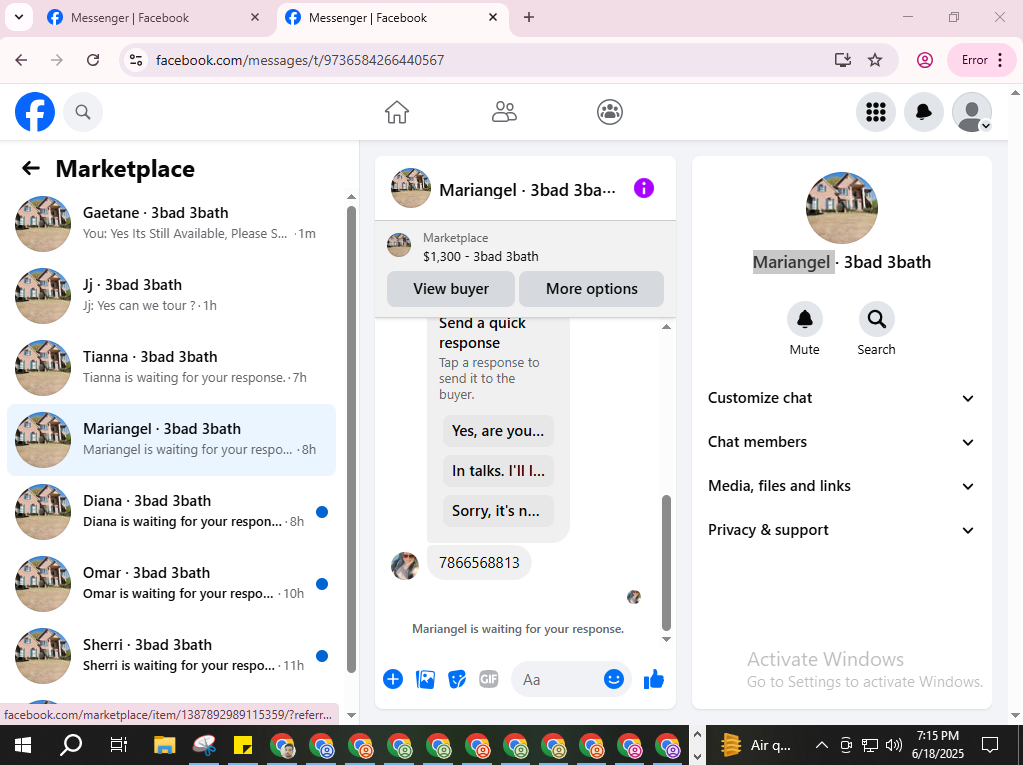Open the Sticky Notes taskbar icon
The image size is (1023, 765).
pos(243,745)
